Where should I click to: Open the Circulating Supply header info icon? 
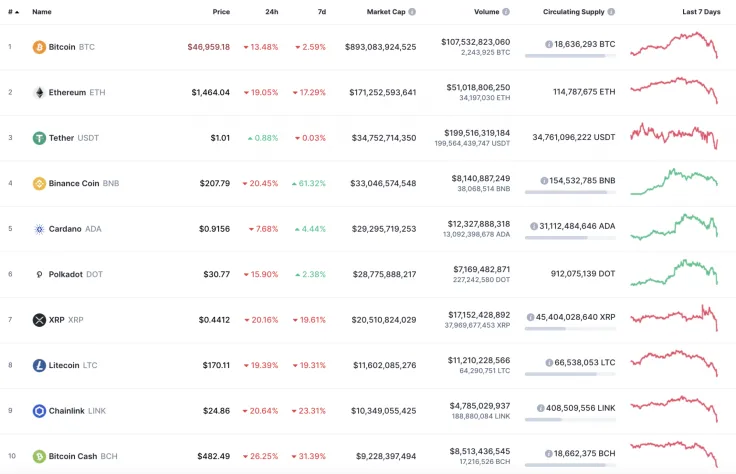click(611, 12)
